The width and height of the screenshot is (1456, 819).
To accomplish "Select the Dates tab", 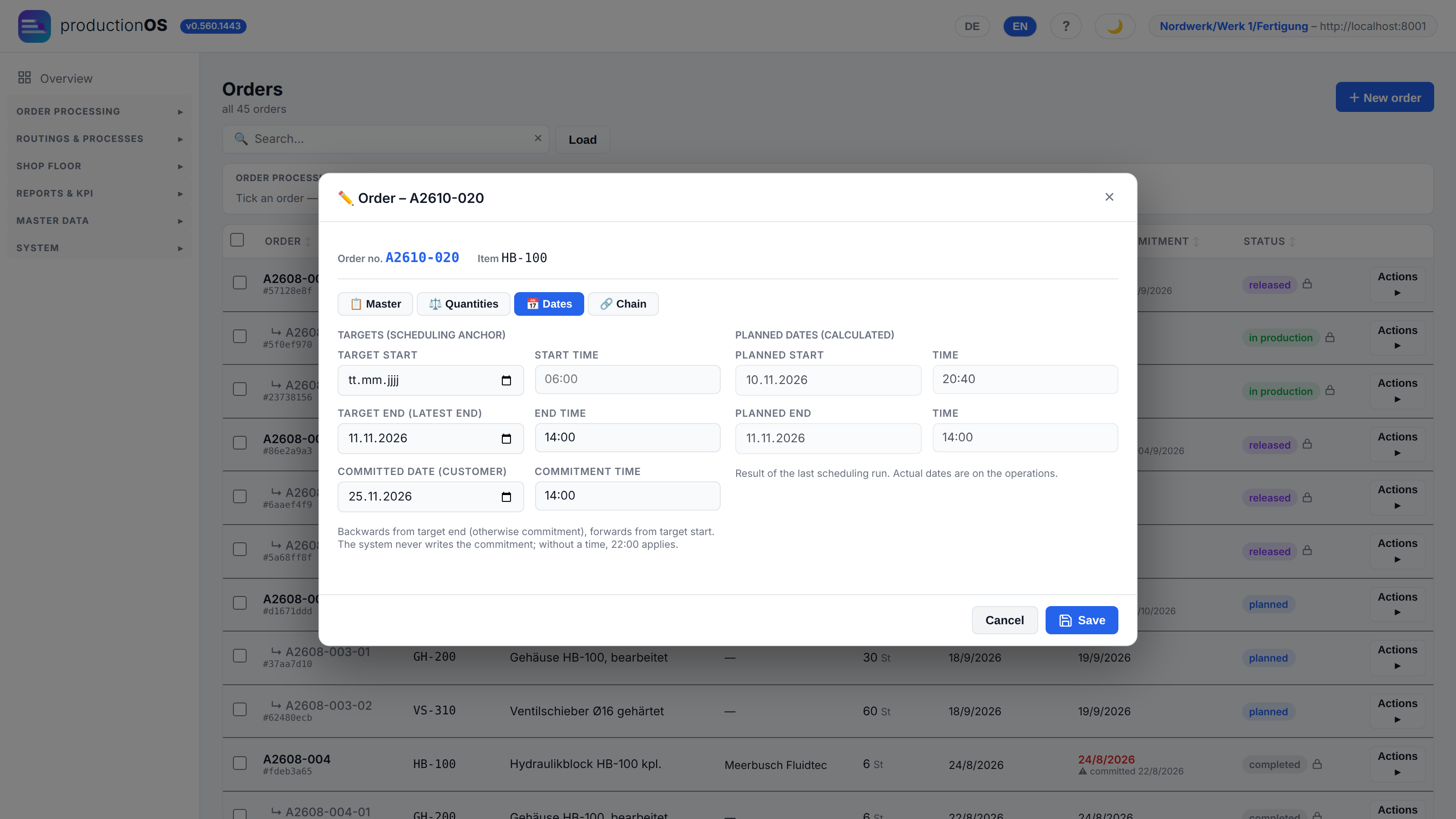I will click(549, 304).
